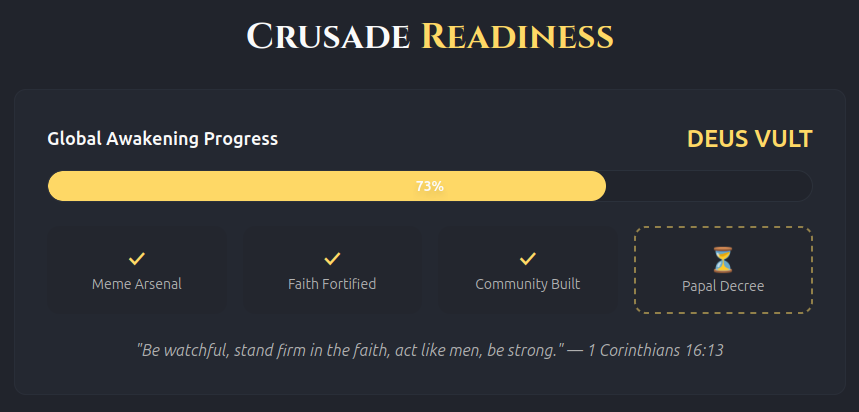Click the Global Awakening Progress heading
This screenshot has height=412, width=859.
(x=163, y=139)
